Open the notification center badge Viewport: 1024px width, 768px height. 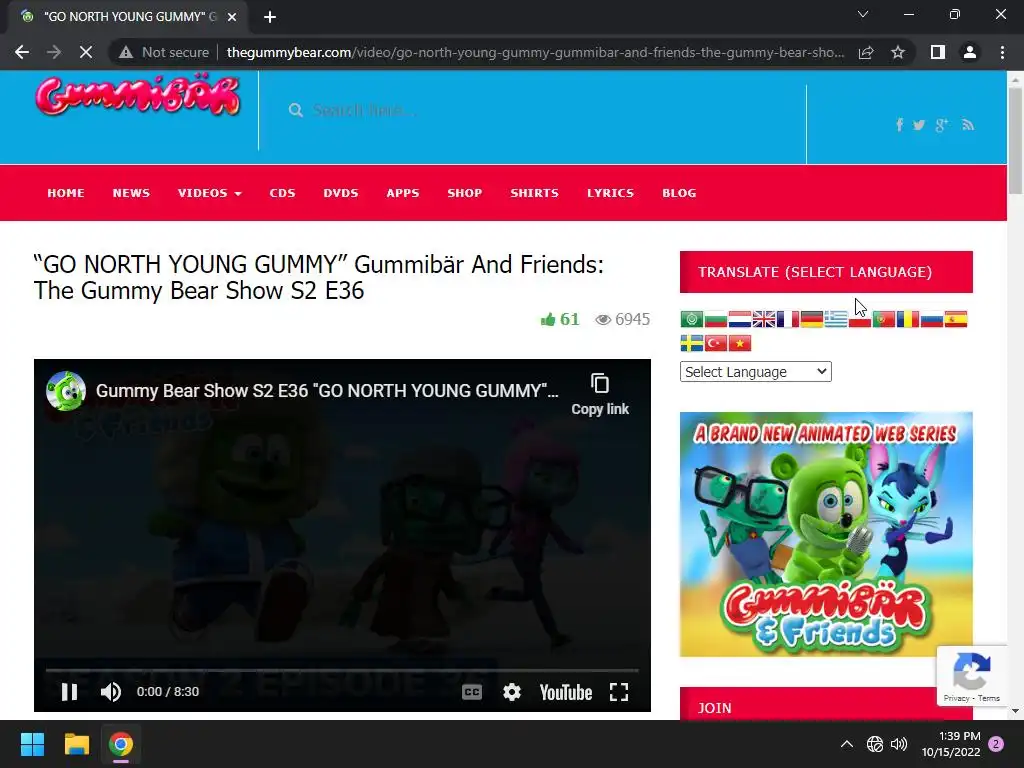(996, 744)
